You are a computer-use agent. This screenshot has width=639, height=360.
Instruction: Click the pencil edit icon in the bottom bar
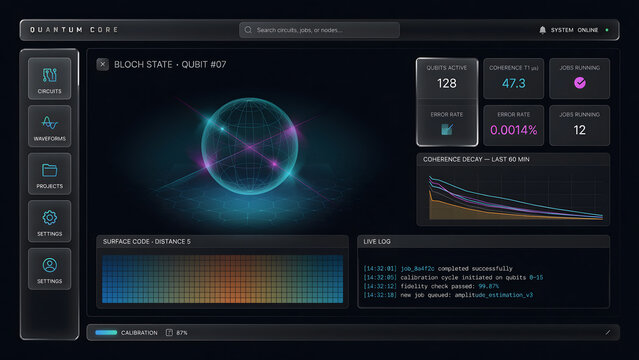pyautogui.click(x=608, y=333)
